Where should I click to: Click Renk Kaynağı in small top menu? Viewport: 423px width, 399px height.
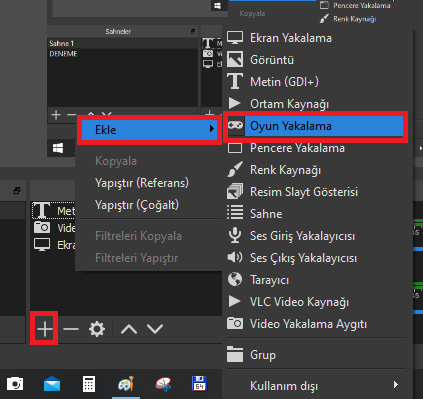click(x=348, y=19)
